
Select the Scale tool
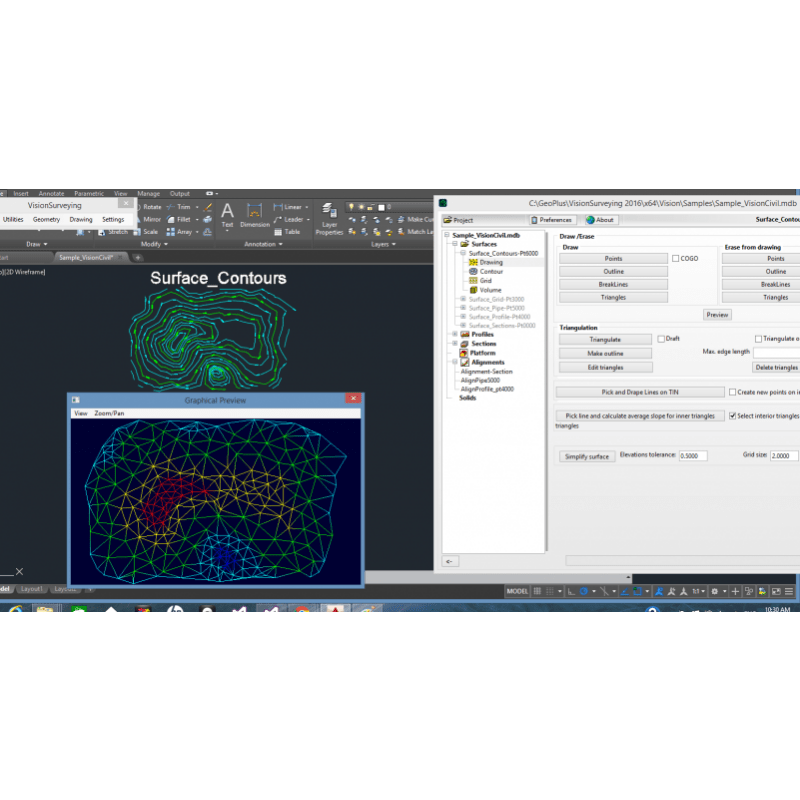146,232
